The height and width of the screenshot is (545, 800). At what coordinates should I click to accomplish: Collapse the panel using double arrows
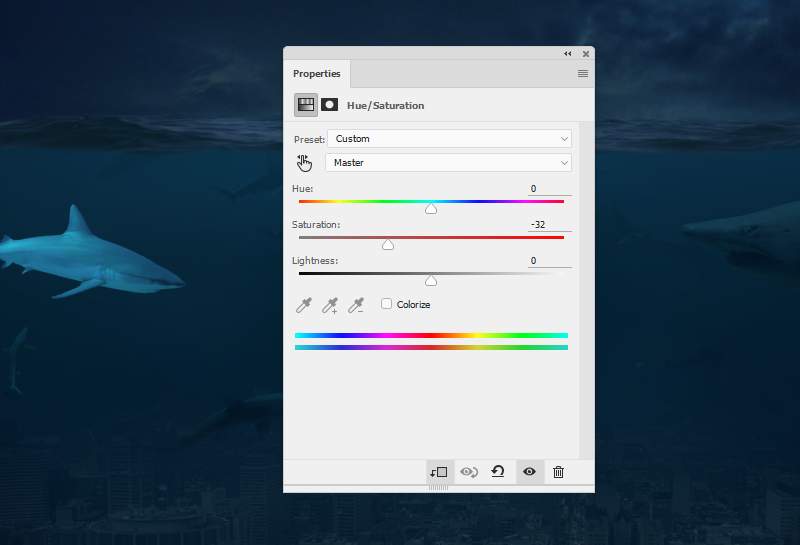pyautogui.click(x=568, y=54)
